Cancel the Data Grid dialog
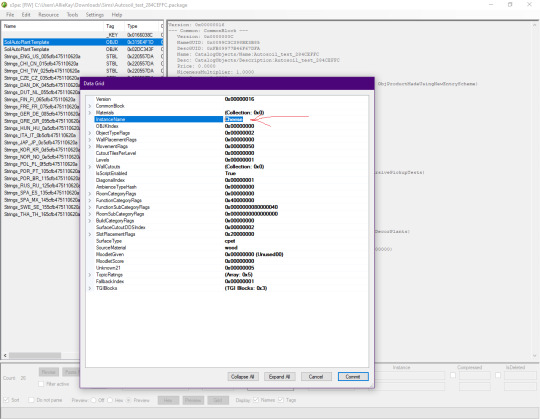This screenshot has height=419, width=540. pos(316,377)
